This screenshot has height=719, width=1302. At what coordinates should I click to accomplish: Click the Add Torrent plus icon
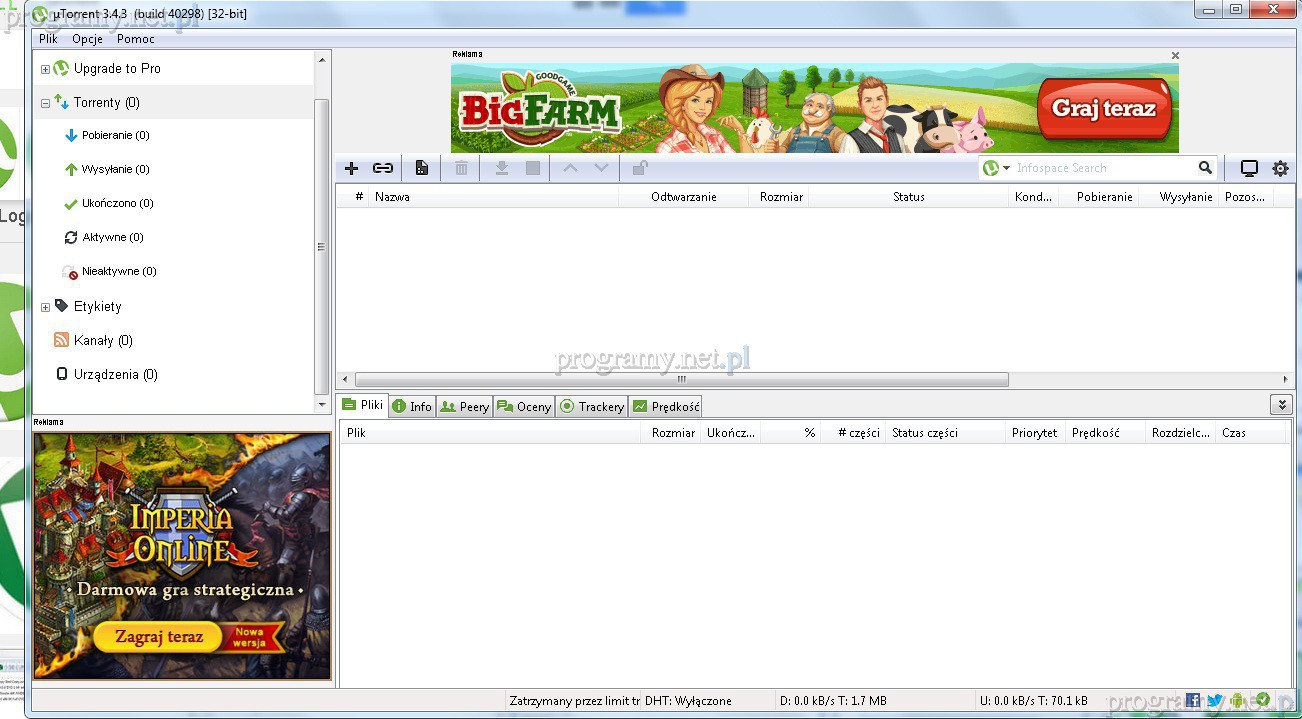click(351, 168)
